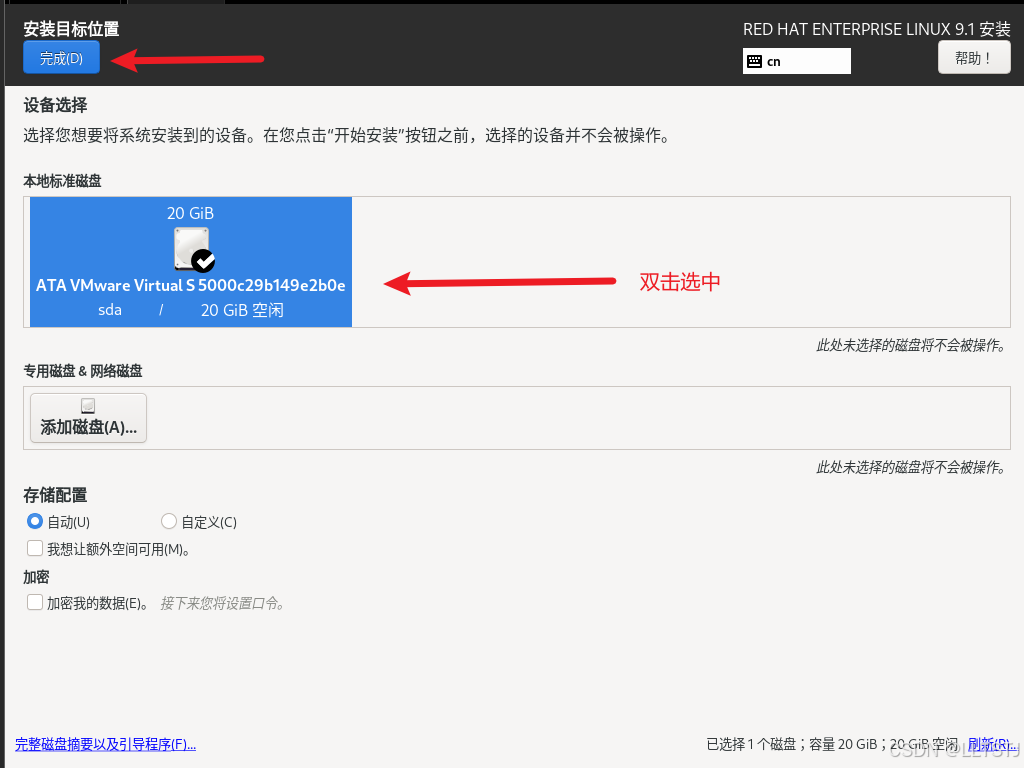Click the 添加磁盘(A)... add disk button
The image size is (1024, 768).
pyautogui.click(x=88, y=418)
